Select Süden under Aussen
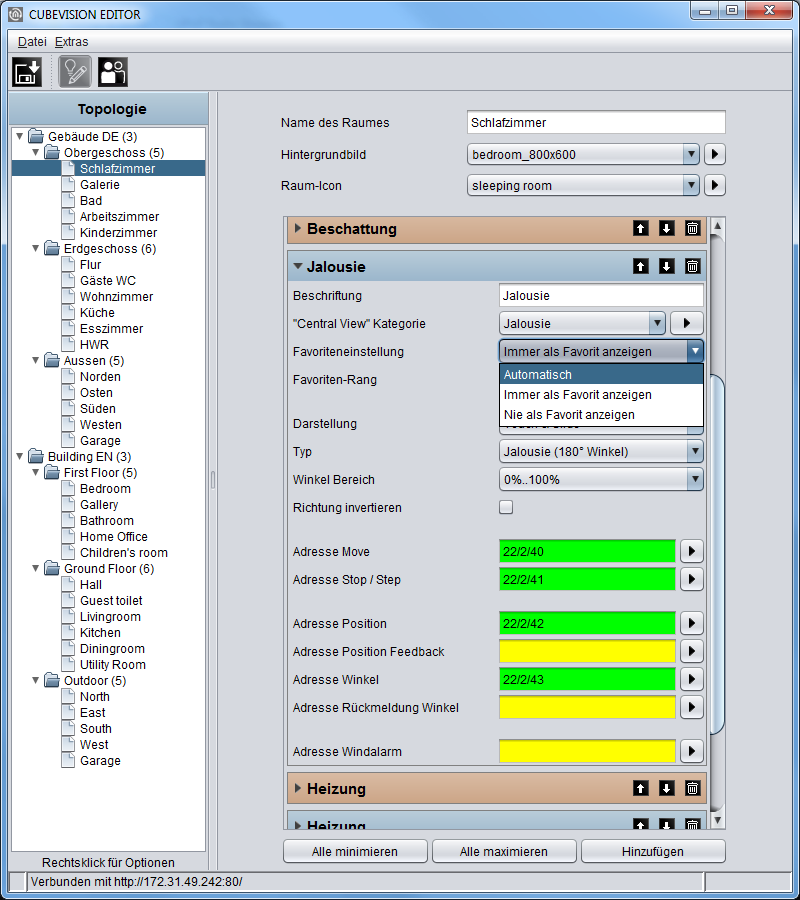Image resolution: width=800 pixels, height=900 pixels. 98,408
